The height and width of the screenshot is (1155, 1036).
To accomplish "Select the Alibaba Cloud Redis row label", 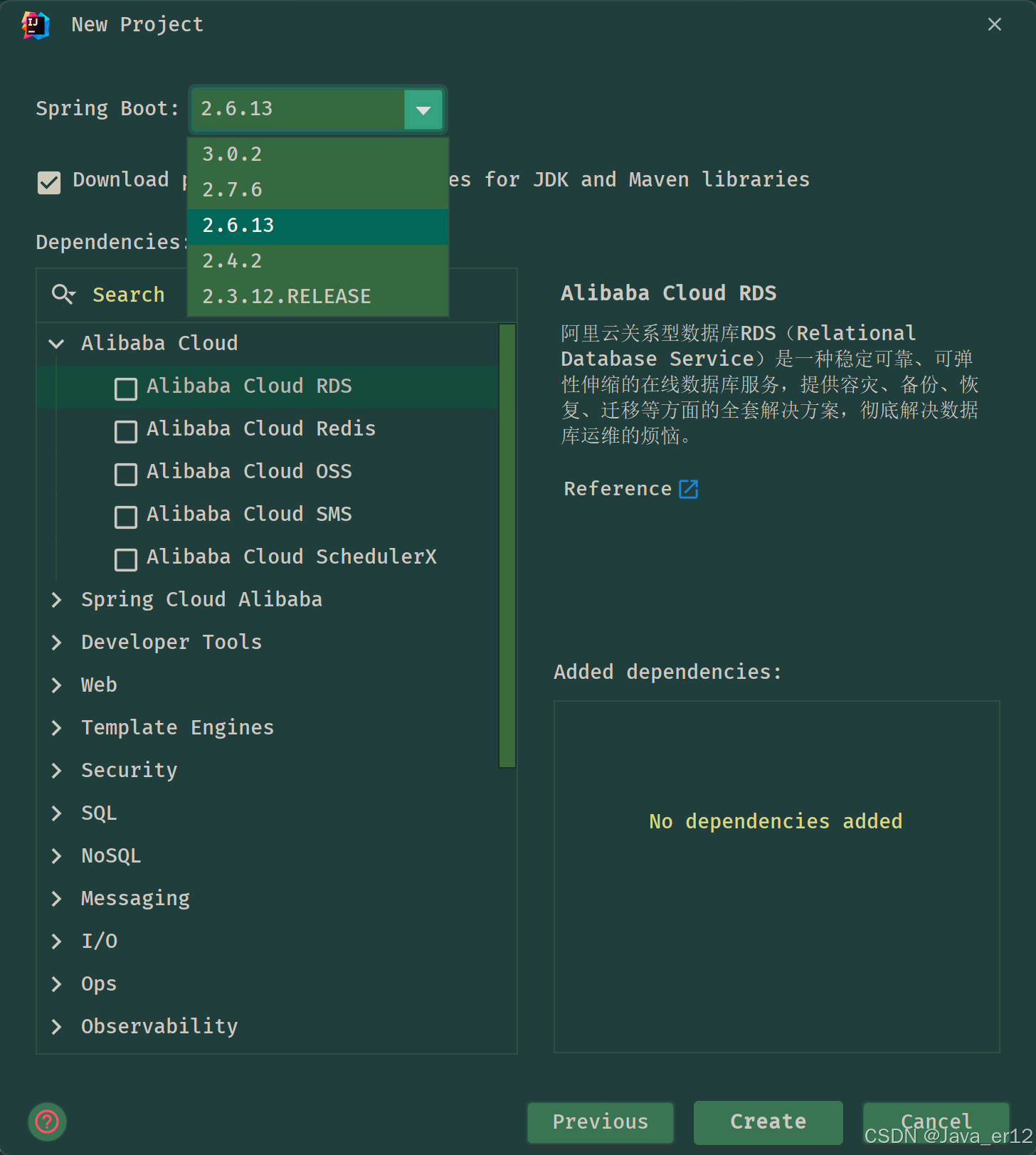I will (x=261, y=428).
